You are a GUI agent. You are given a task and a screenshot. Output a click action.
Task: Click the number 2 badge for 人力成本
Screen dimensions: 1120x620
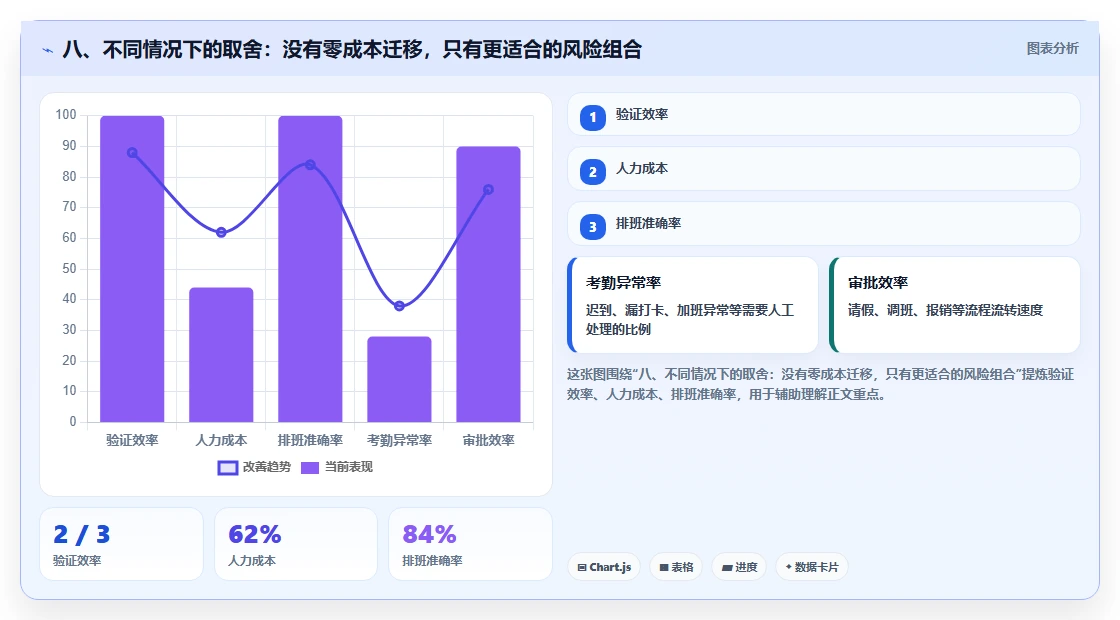[x=592, y=172]
